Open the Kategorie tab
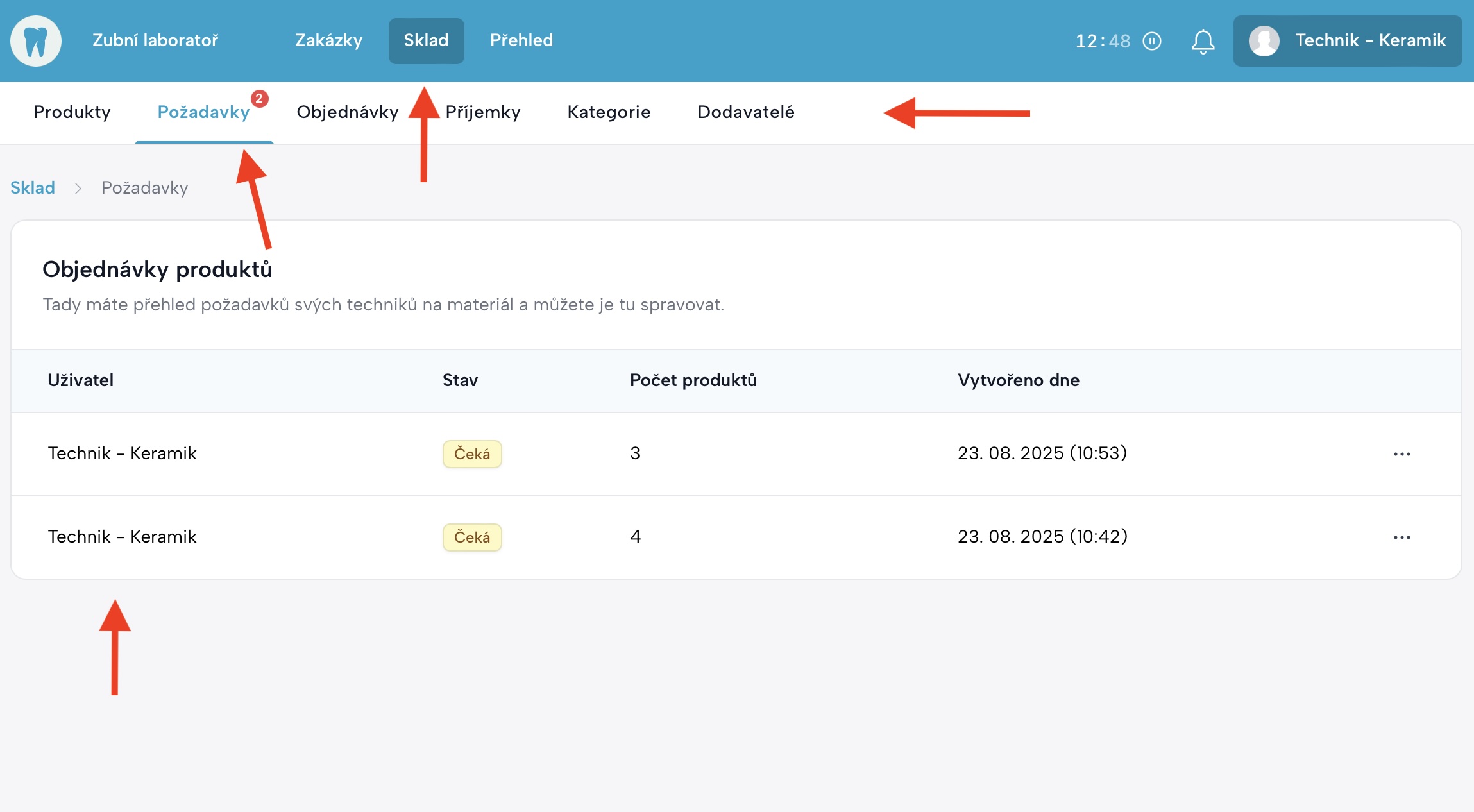 pos(609,112)
